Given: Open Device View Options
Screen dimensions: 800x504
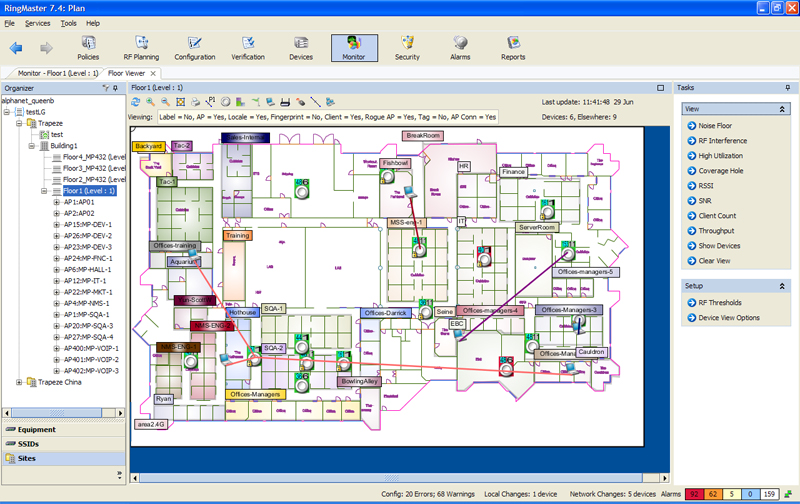Looking at the screenshot, I should [x=729, y=317].
